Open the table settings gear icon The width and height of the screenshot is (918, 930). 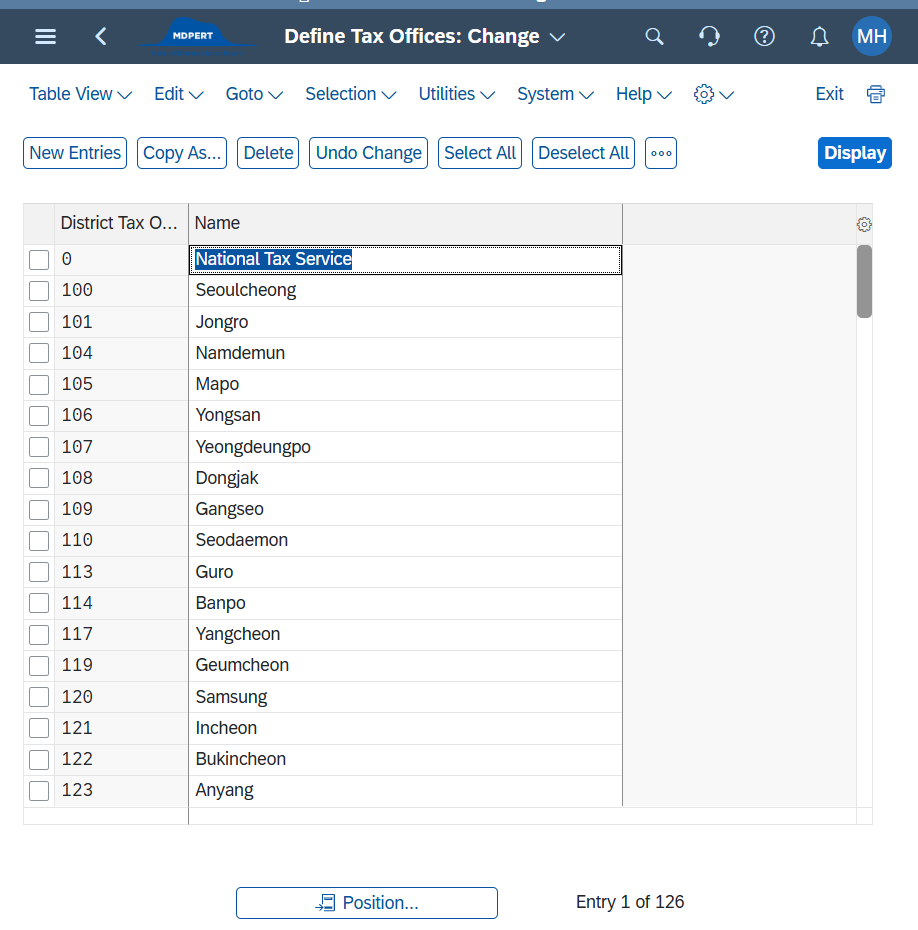pos(864,225)
